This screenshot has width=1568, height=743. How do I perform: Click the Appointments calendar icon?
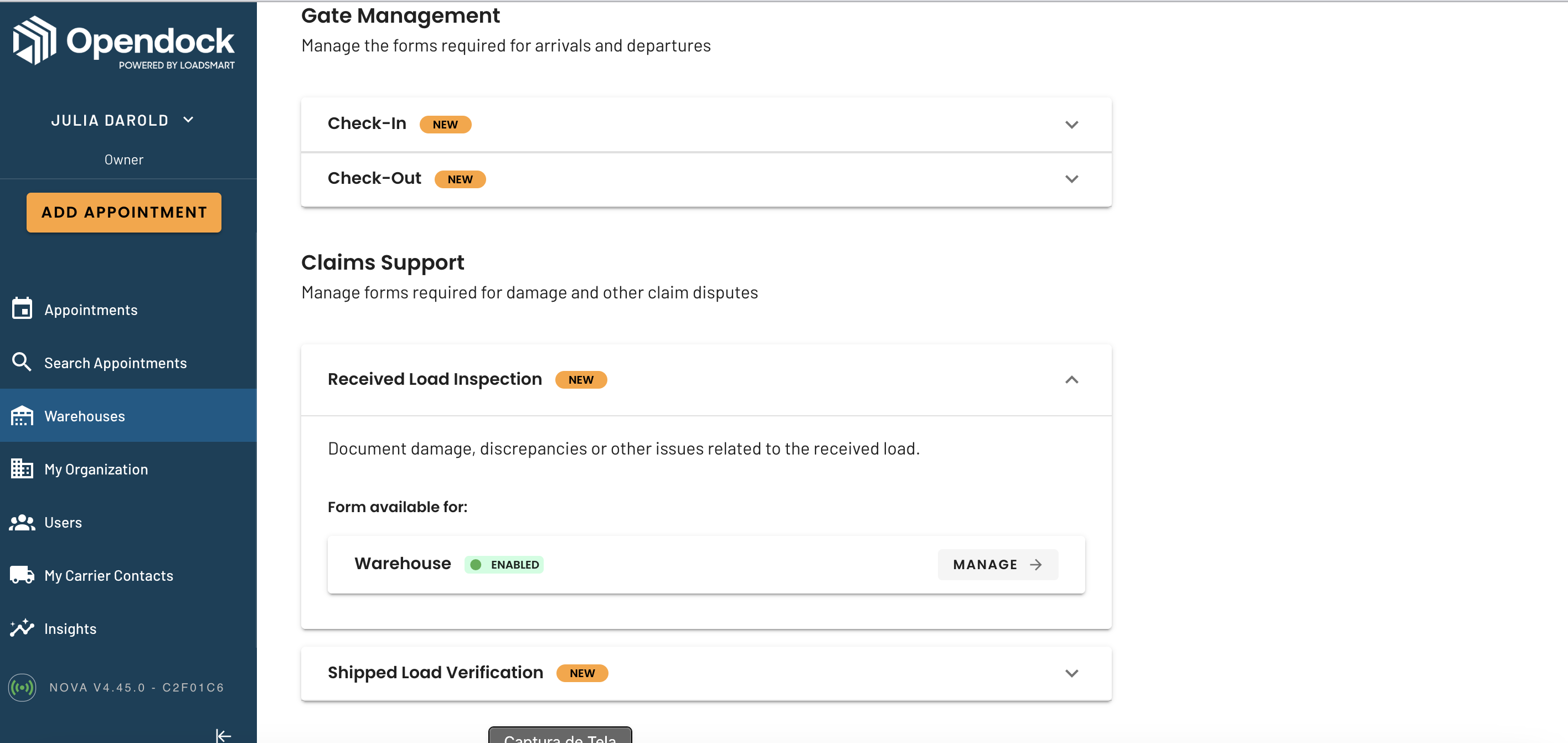click(22, 309)
